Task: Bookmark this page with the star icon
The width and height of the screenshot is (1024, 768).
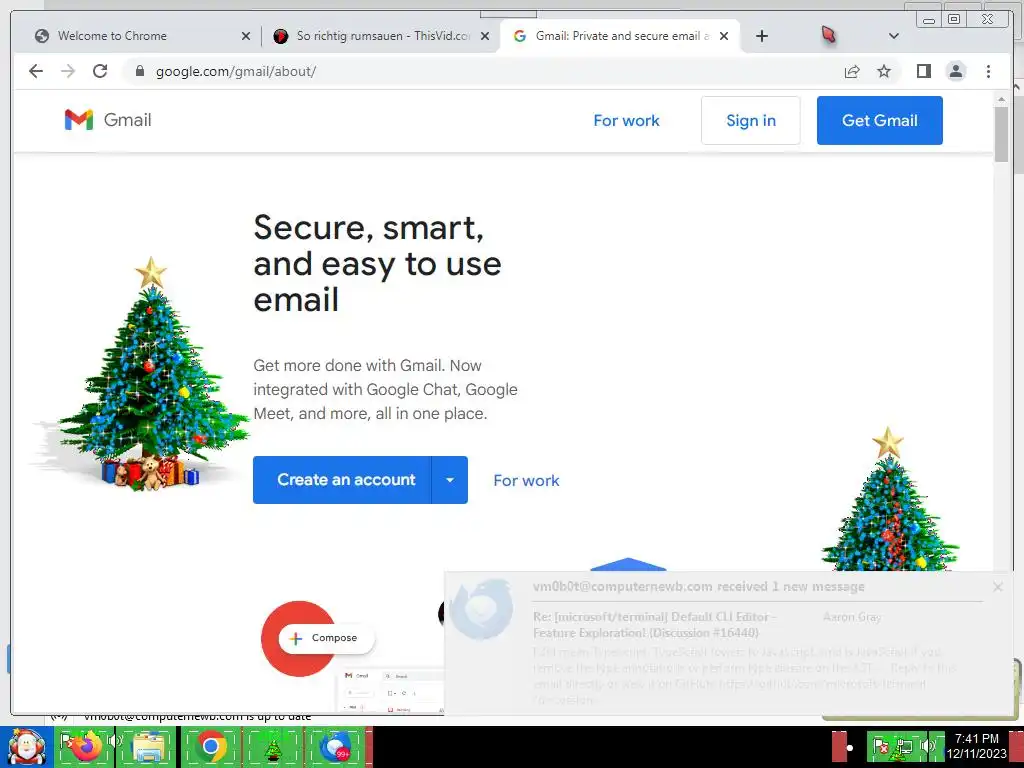Action: (x=884, y=71)
